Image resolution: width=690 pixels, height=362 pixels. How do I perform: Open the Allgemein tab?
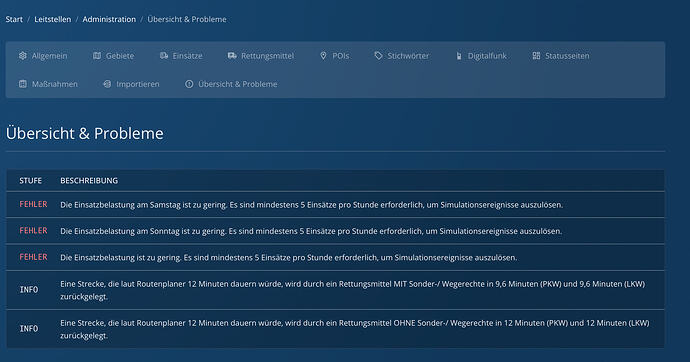click(43, 56)
